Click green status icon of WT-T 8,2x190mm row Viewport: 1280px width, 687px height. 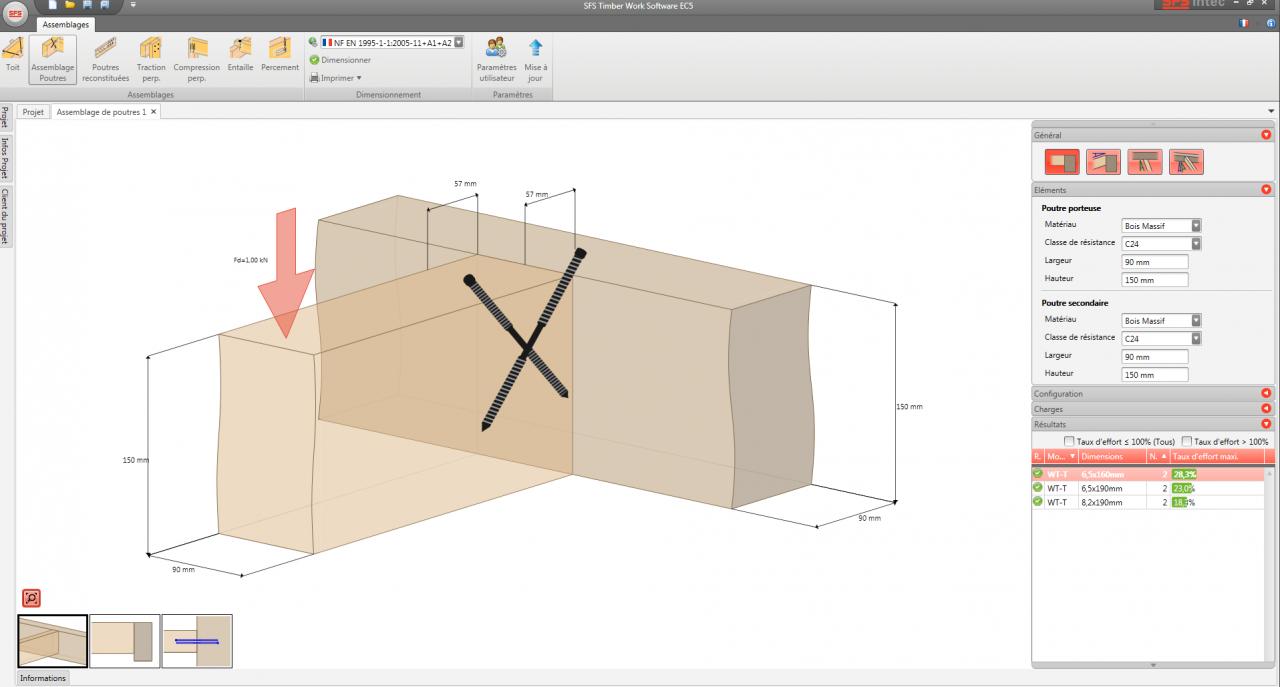click(1038, 501)
